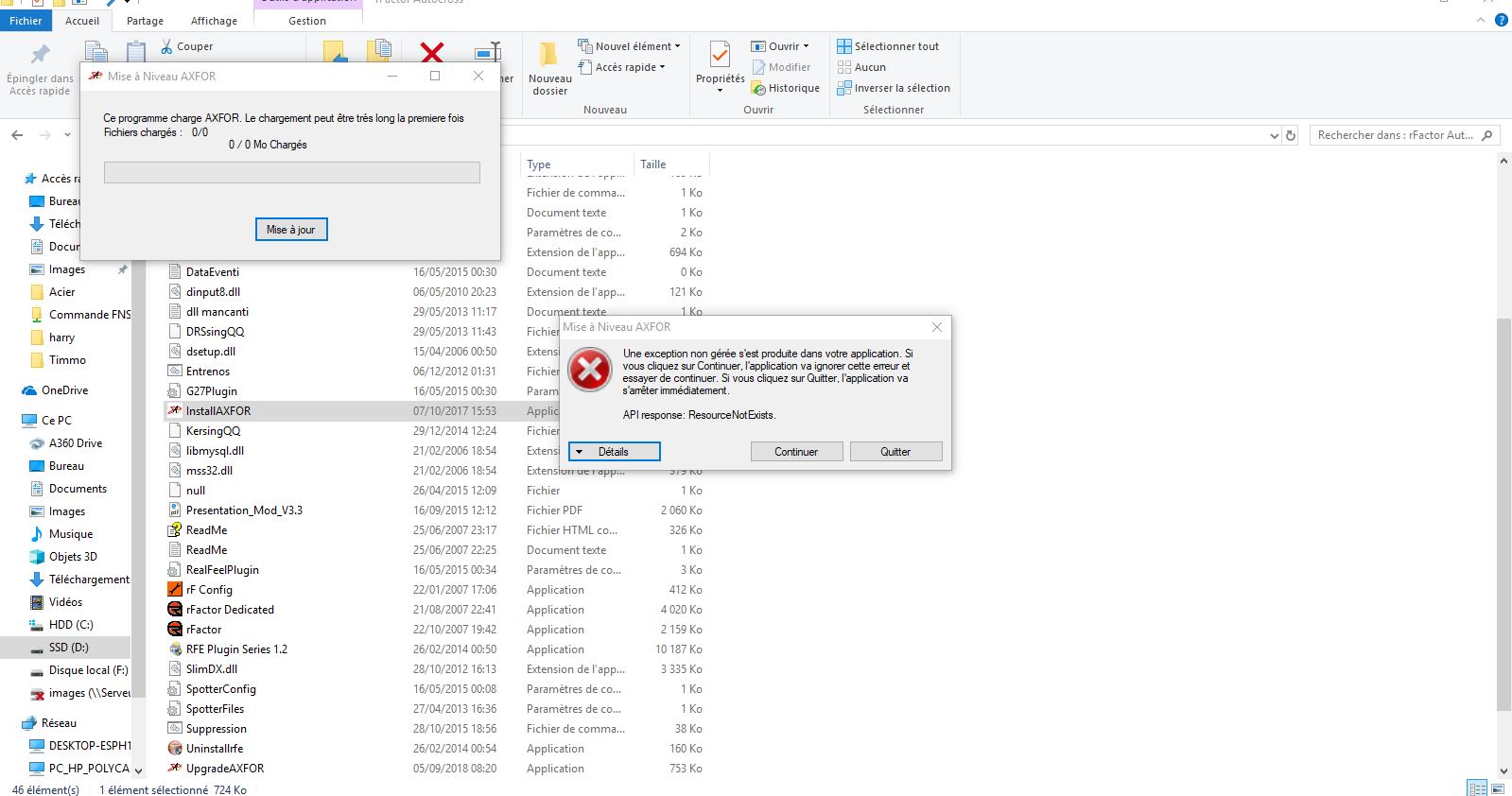Switch to the Affichage ribbon tab
The image size is (1512, 796).
215,21
